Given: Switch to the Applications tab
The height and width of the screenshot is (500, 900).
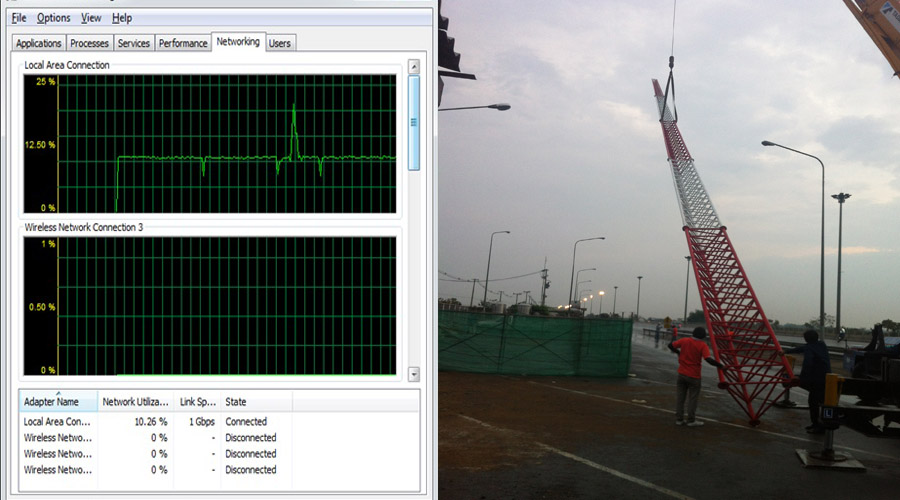Looking at the screenshot, I should pos(38,43).
